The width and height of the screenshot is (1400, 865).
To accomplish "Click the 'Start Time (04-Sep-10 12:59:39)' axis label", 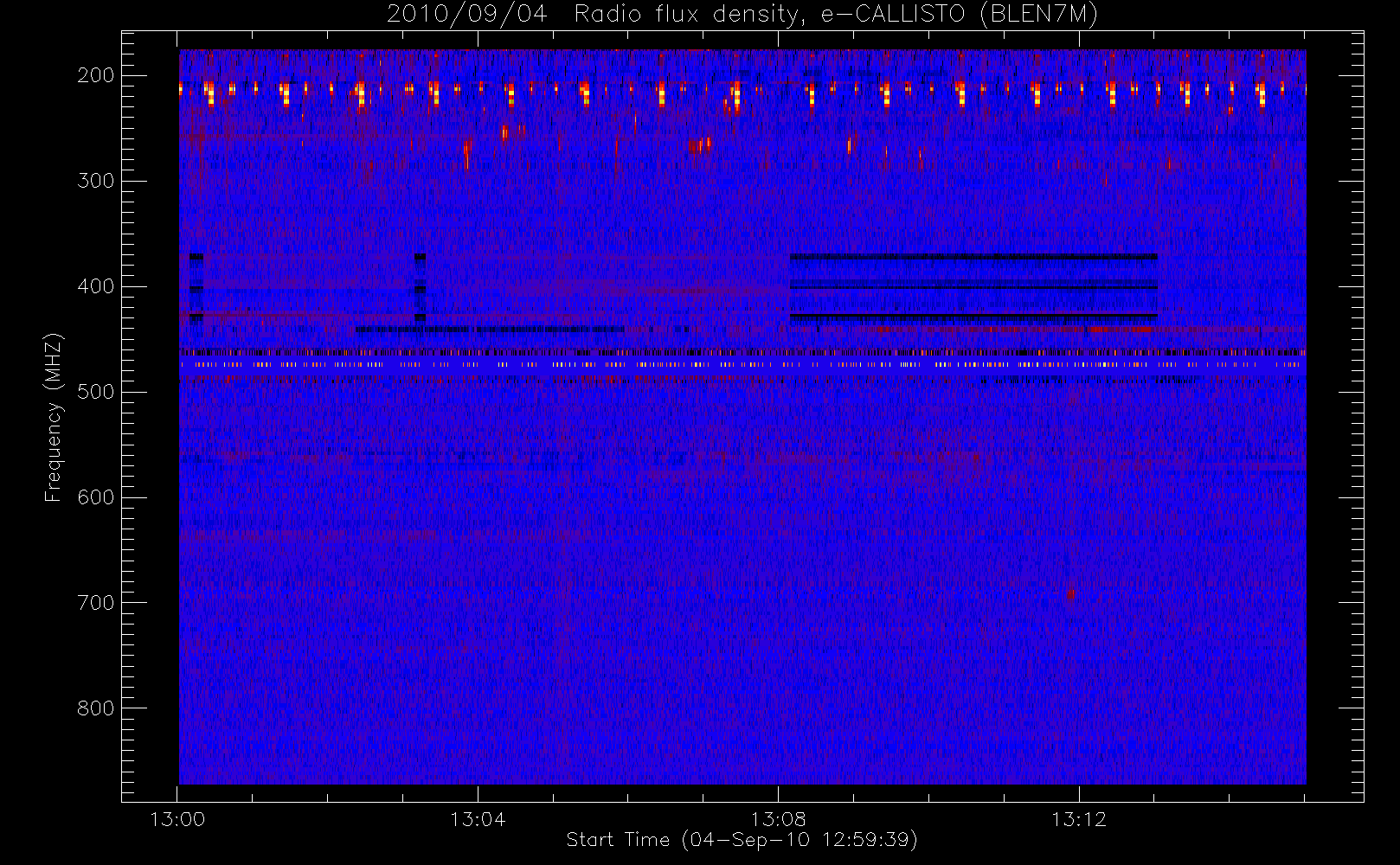I will pos(742,840).
